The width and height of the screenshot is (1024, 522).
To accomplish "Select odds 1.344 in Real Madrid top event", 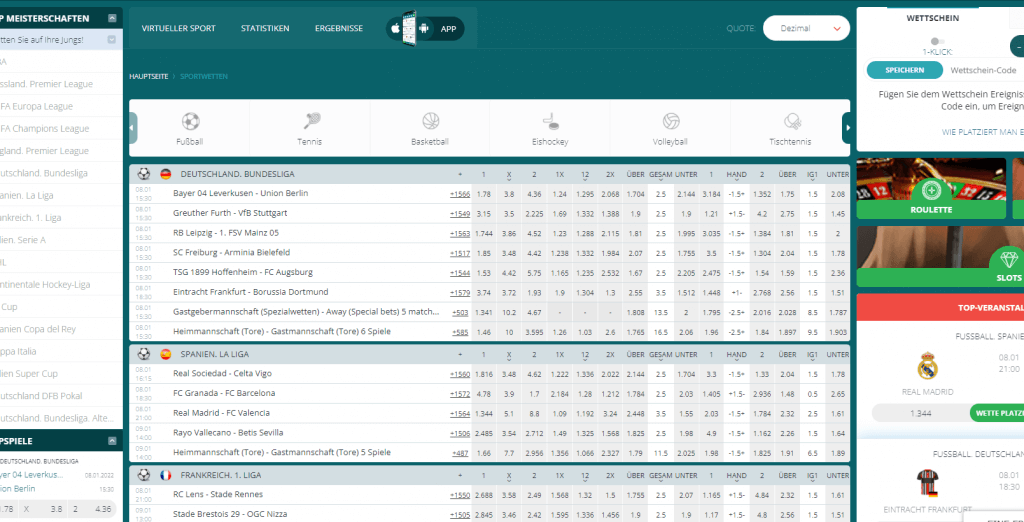I will 921,413.
